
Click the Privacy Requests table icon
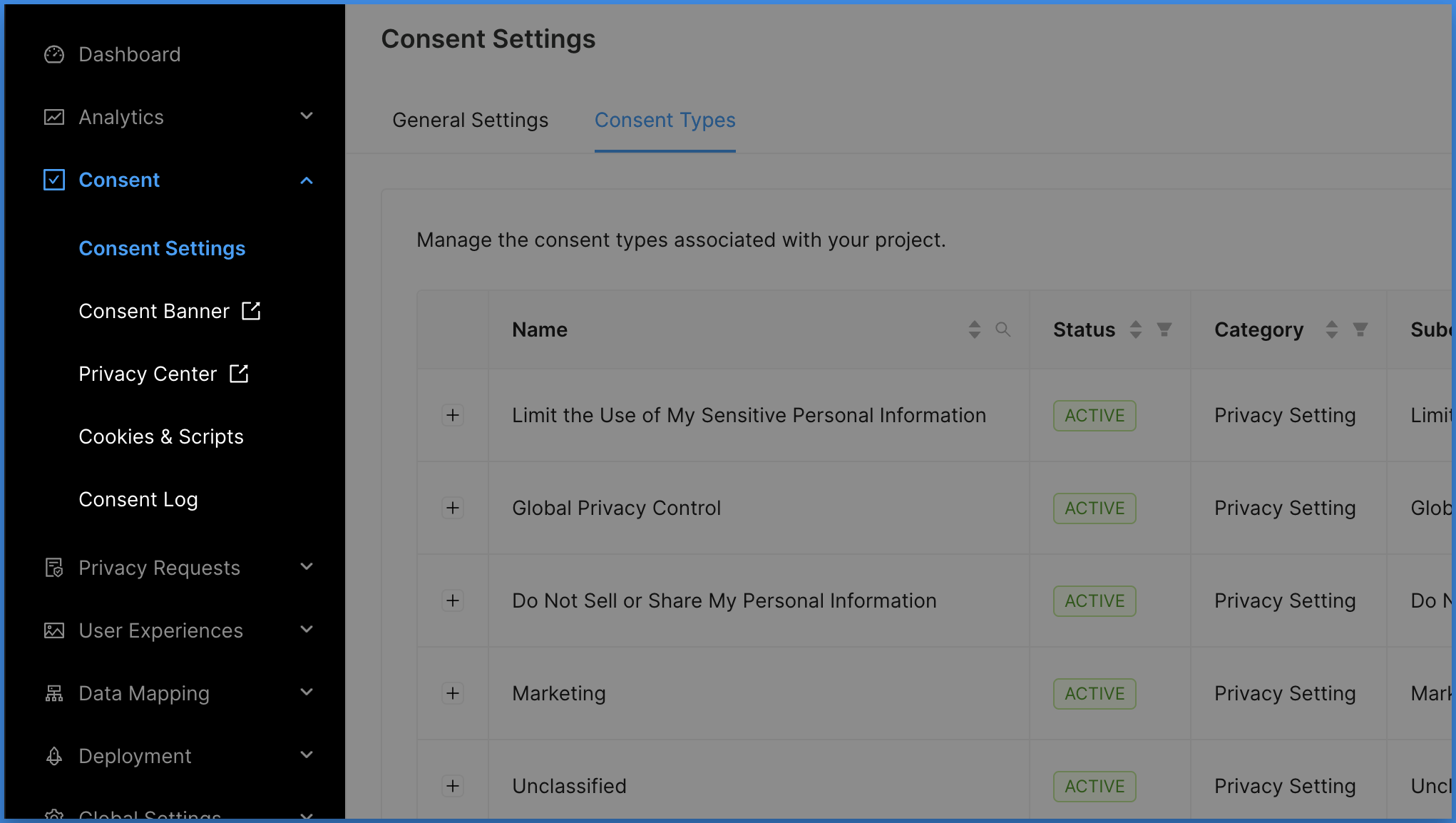tap(55, 568)
